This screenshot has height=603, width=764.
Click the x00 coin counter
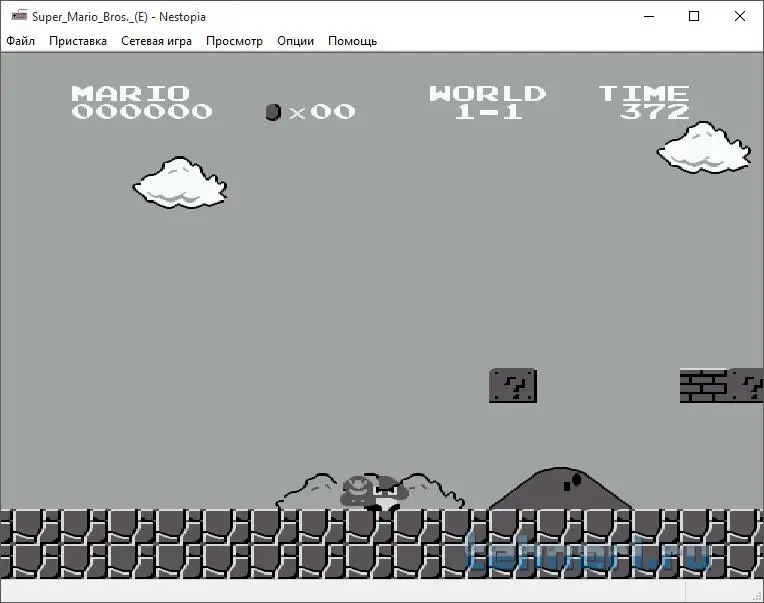point(323,112)
